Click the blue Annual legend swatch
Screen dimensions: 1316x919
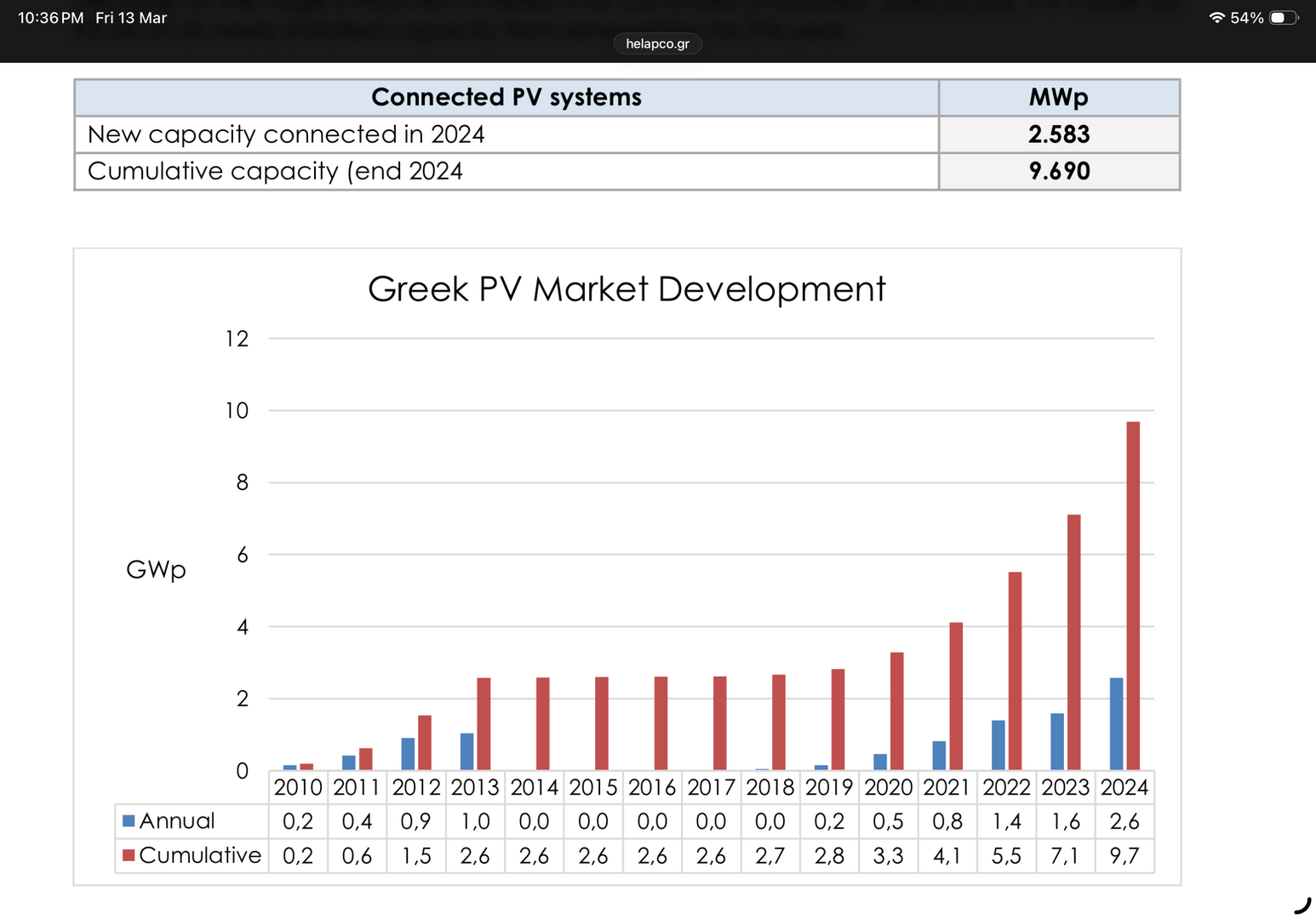point(129,821)
